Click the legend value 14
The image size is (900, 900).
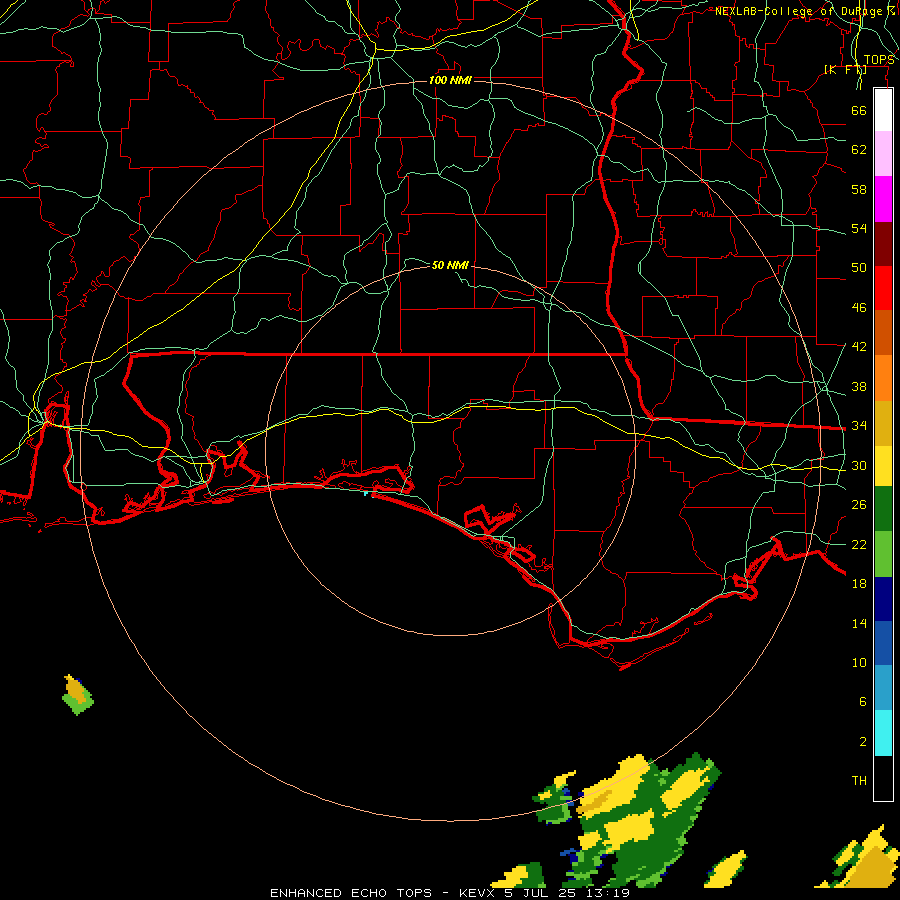(859, 623)
